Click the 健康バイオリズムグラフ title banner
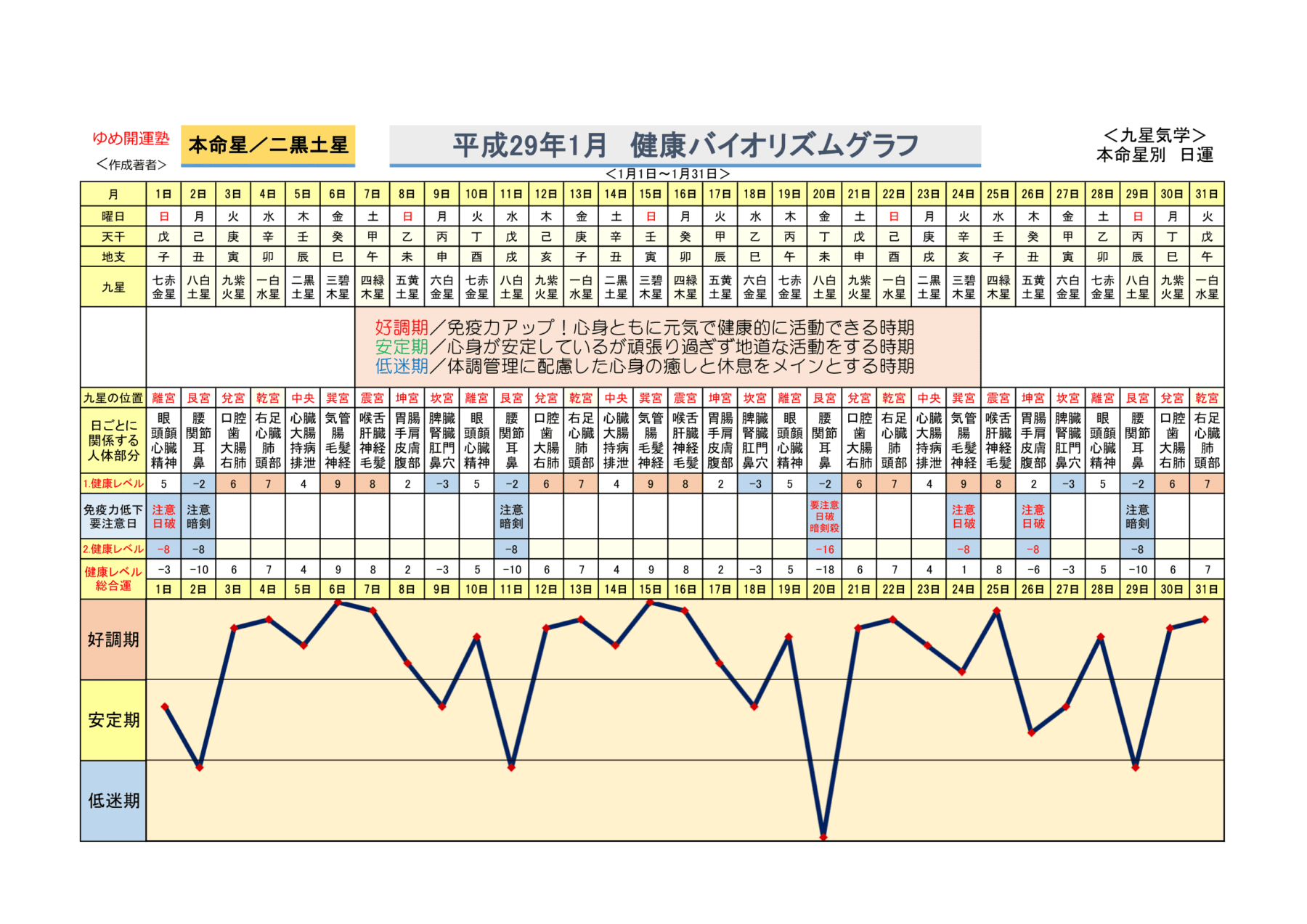 point(685,145)
